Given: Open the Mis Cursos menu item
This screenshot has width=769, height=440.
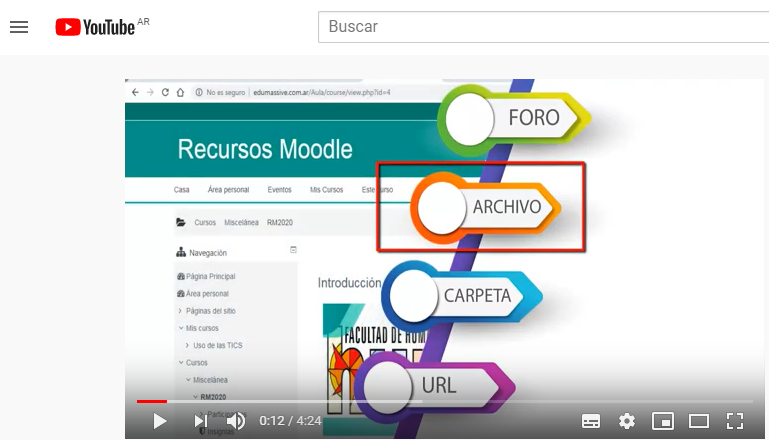Looking at the screenshot, I should coord(327,189).
